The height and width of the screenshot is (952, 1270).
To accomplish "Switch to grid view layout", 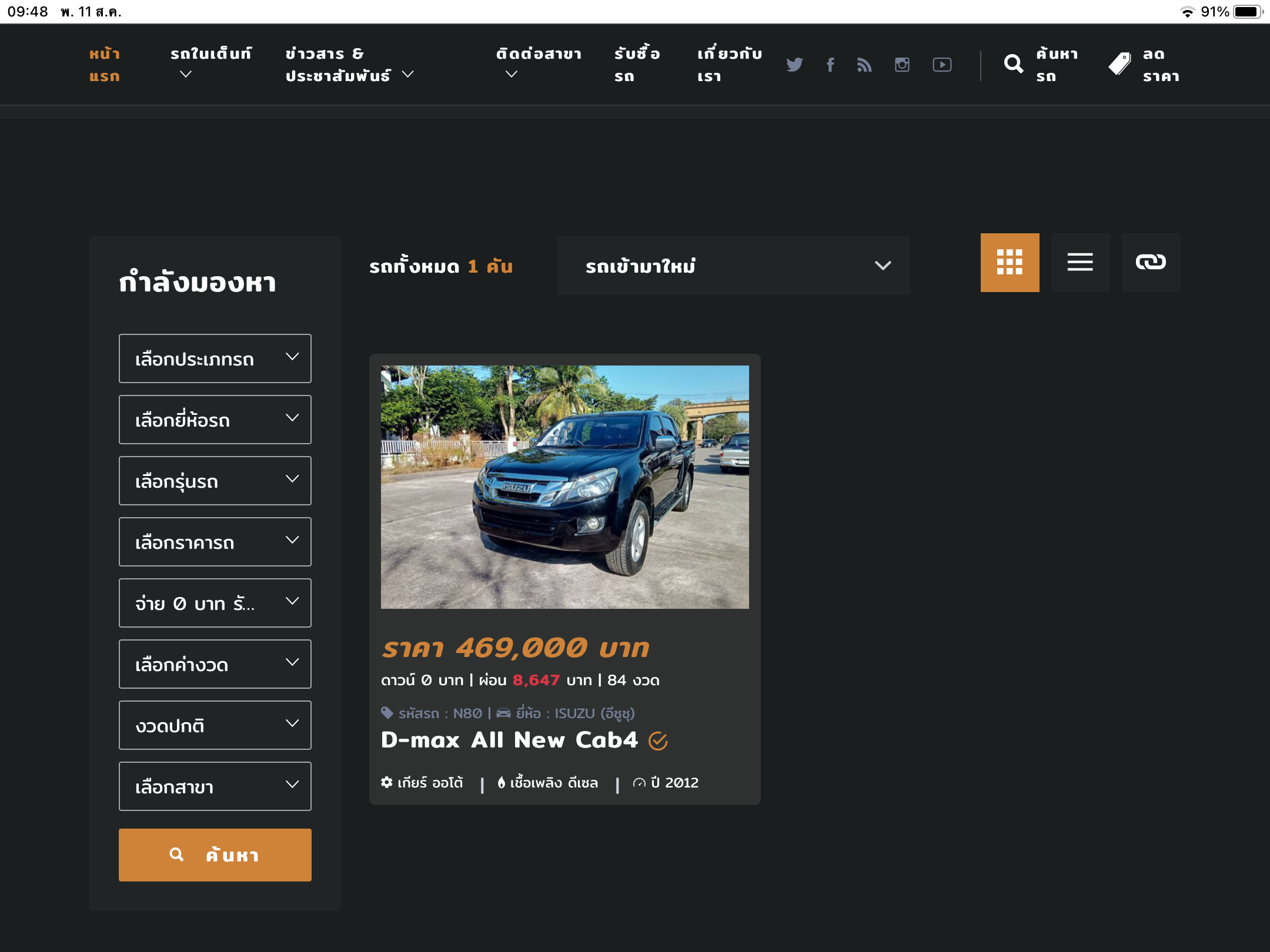I will click(1010, 262).
